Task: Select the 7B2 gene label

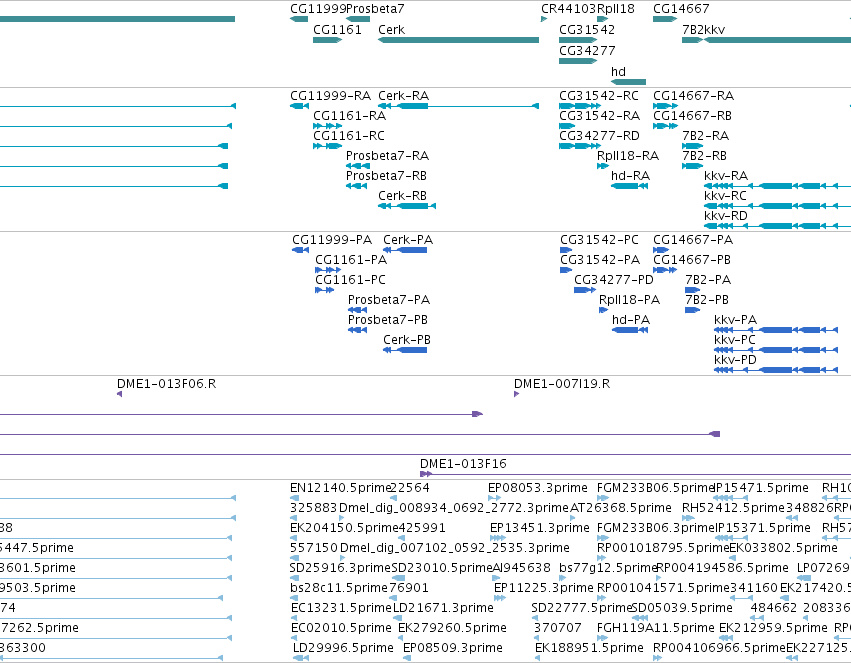Action: point(693,29)
